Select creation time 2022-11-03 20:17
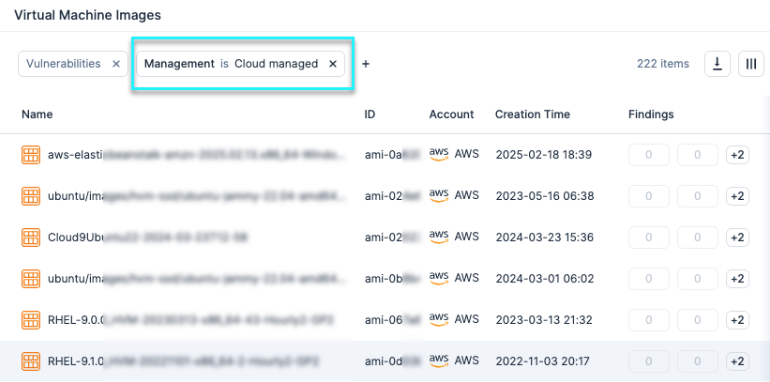 544,361
